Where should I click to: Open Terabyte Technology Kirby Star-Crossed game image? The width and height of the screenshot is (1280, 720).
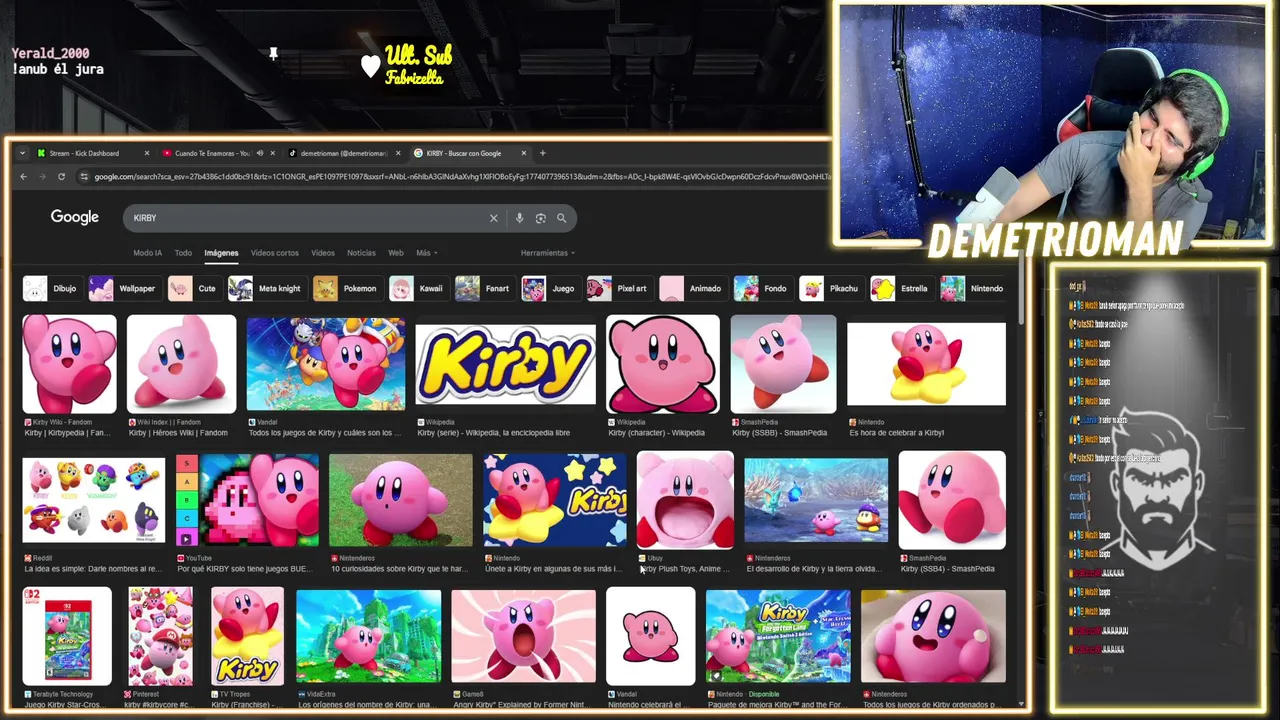(x=67, y=636)
